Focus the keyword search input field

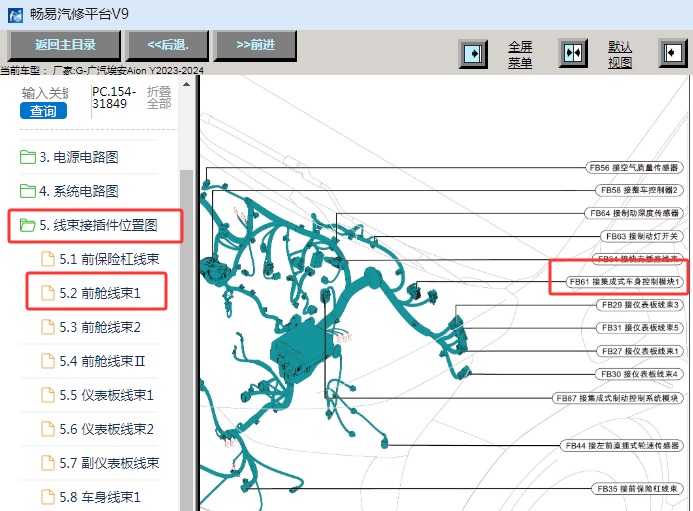pyautogui.click(x=45, y=93)
